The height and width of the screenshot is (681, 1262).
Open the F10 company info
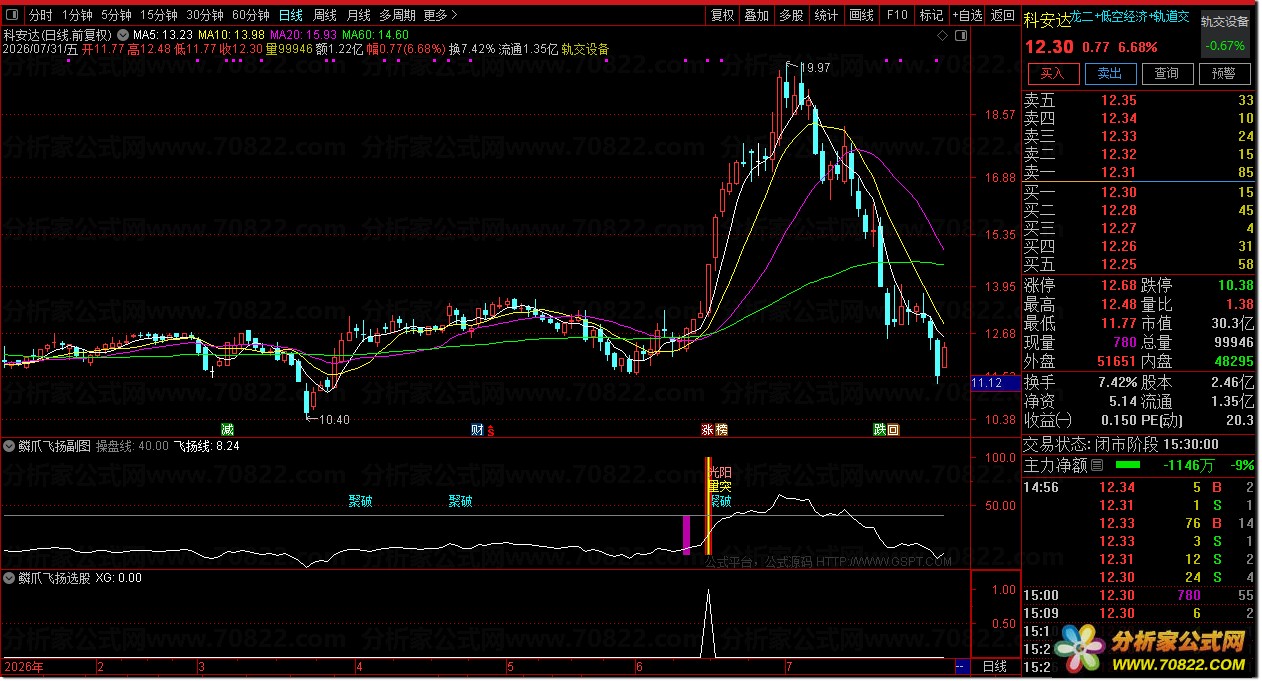897,15
